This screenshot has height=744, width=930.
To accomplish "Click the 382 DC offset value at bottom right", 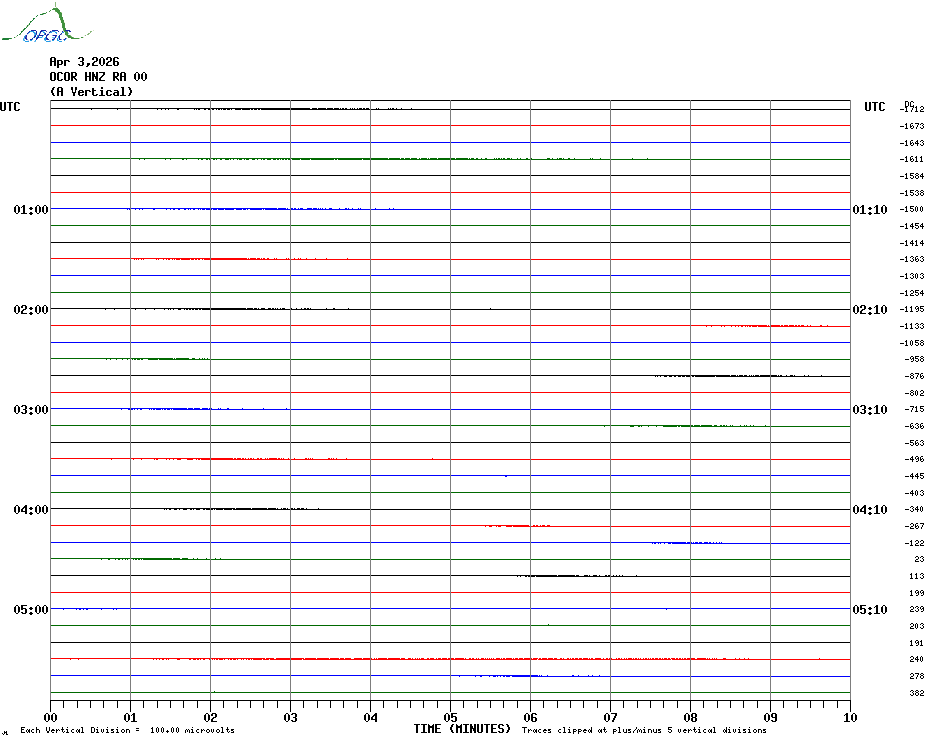I will 916,693.
